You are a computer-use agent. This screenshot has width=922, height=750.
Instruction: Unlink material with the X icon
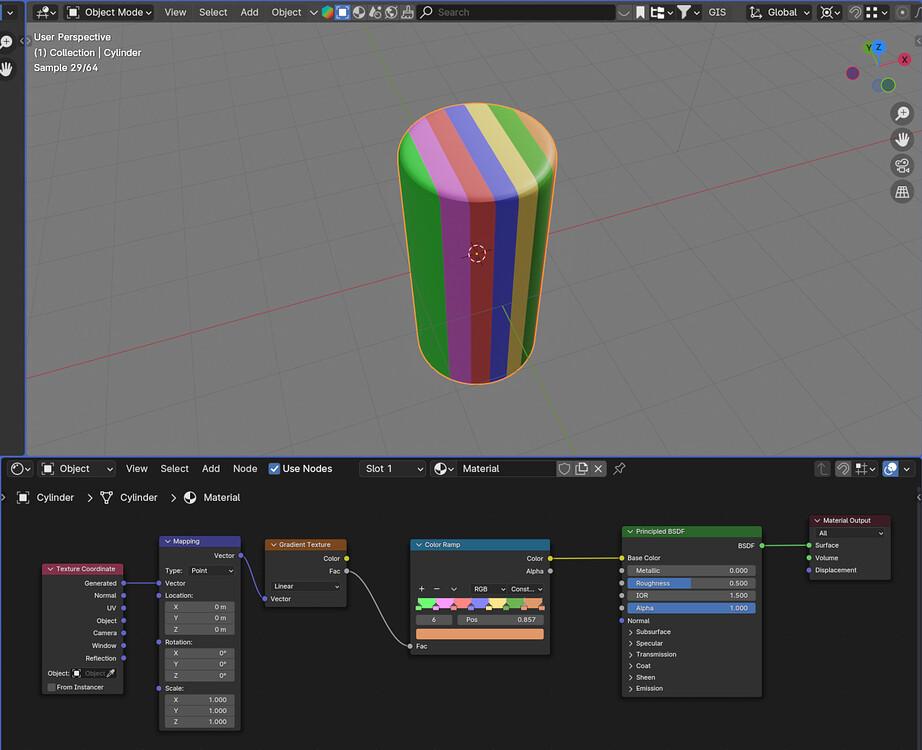point(598,469)
